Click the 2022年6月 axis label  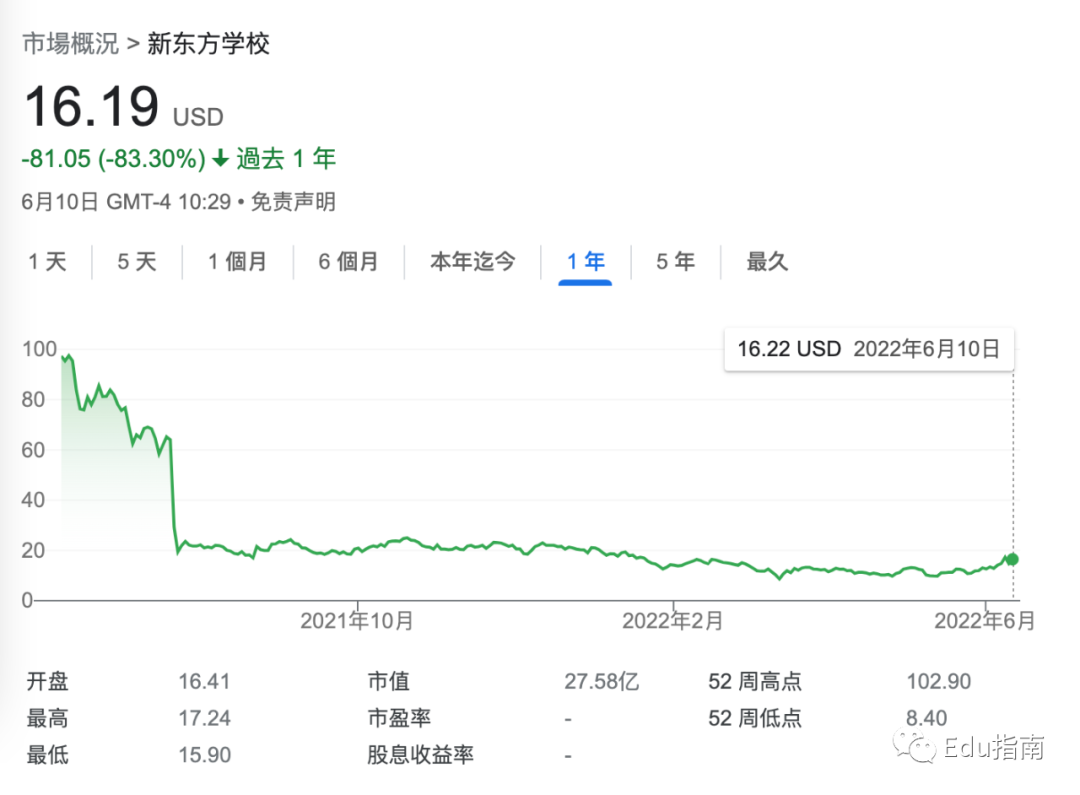(x=985, y=621)
